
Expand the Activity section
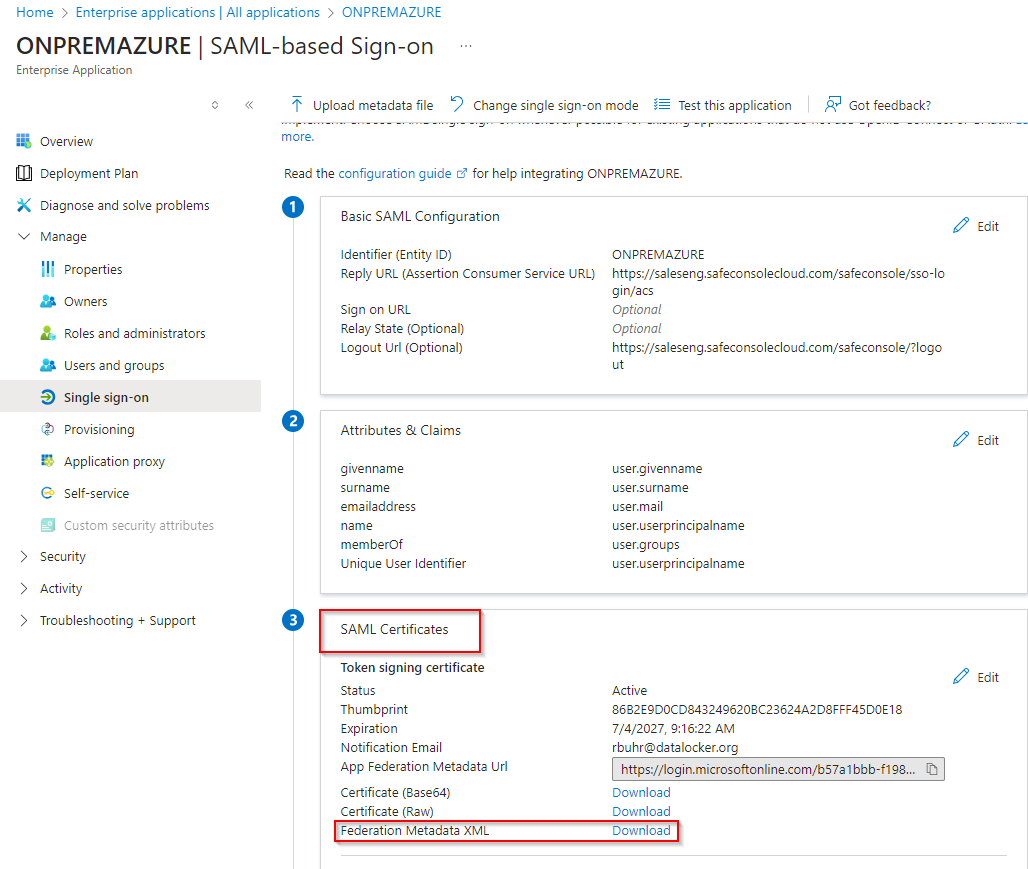point(24,588)
